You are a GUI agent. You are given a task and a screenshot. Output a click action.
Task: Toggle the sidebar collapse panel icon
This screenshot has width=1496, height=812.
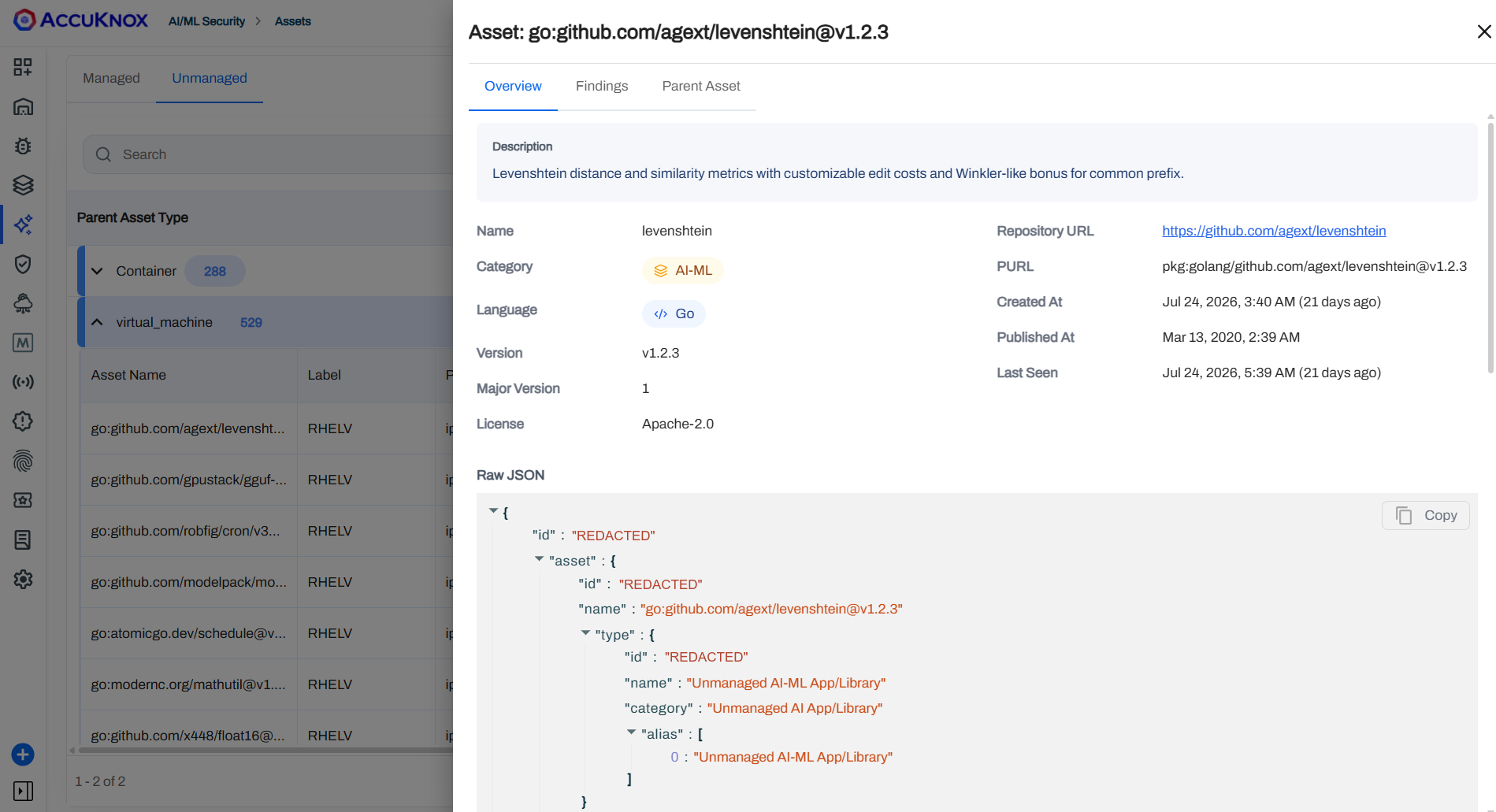coord(23,791)
